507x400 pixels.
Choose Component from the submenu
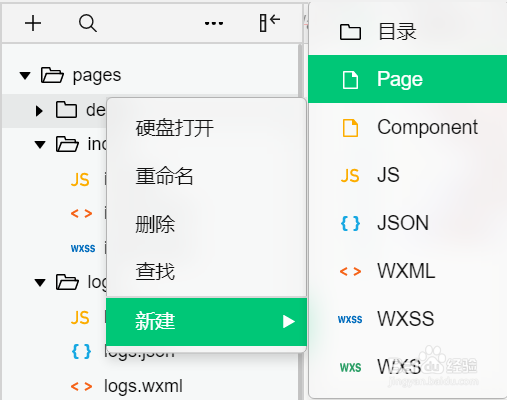point(407,127)
